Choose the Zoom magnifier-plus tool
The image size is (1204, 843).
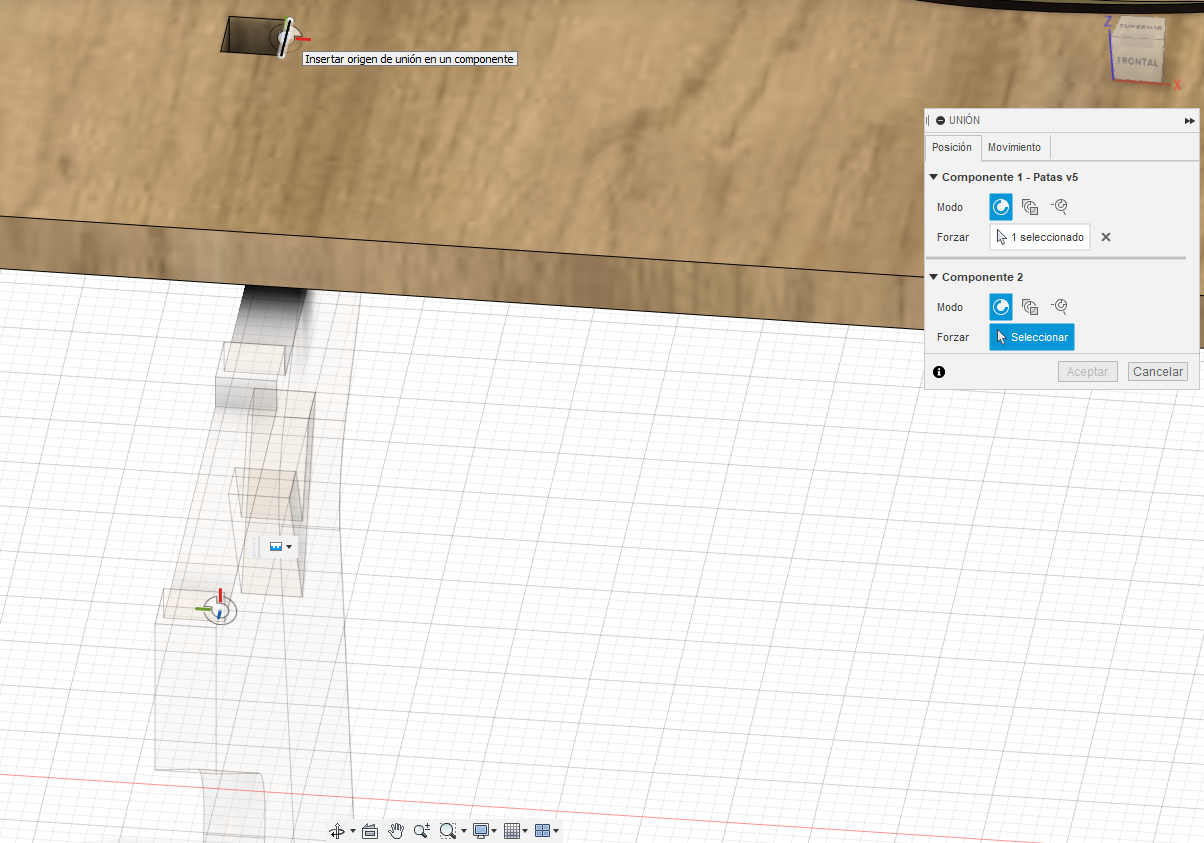point(421,831)
